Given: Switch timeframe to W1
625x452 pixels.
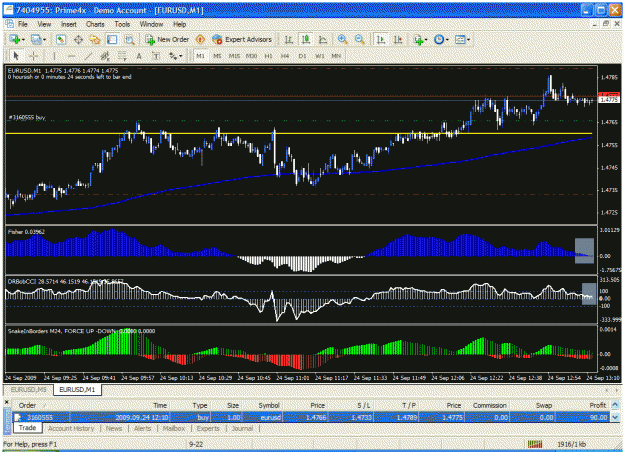Looking at the screenshot, I should point(320,56).
